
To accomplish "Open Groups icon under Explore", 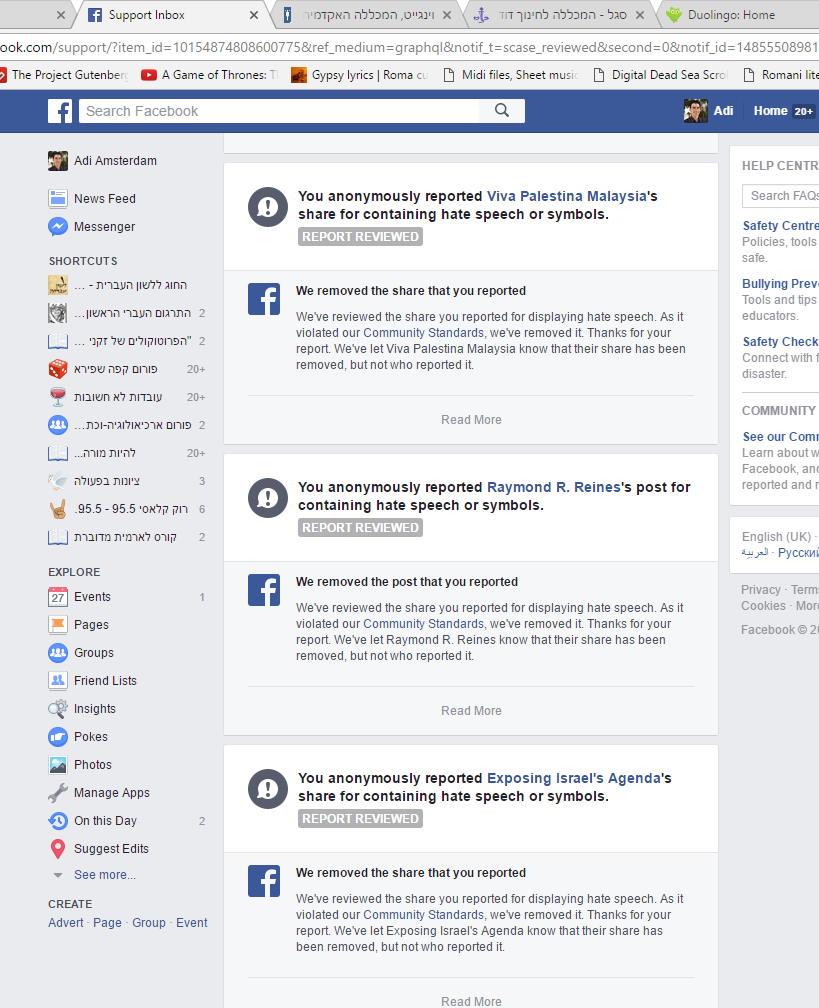I will tap(58, 652).
